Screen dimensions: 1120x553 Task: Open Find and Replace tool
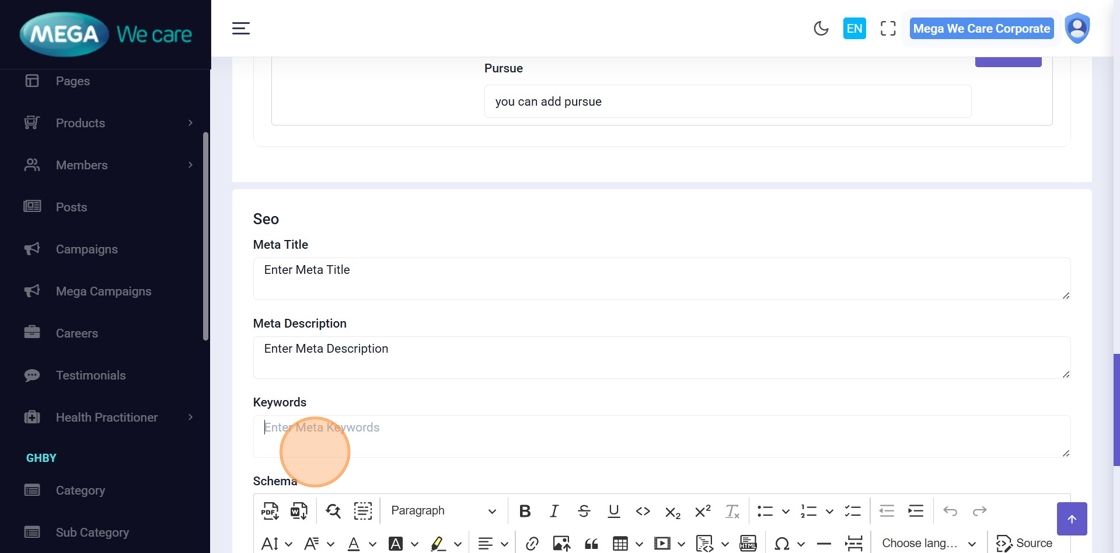(x=333, y=511)
